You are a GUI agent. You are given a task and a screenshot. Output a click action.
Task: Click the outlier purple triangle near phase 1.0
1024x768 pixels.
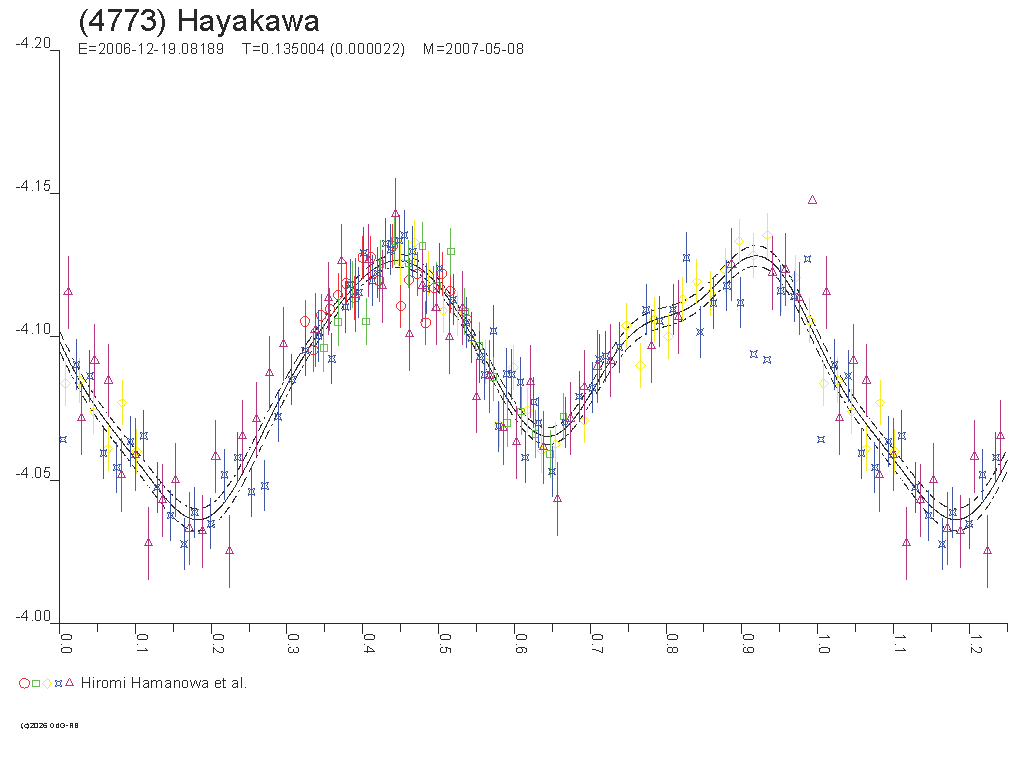coord(812,200)
